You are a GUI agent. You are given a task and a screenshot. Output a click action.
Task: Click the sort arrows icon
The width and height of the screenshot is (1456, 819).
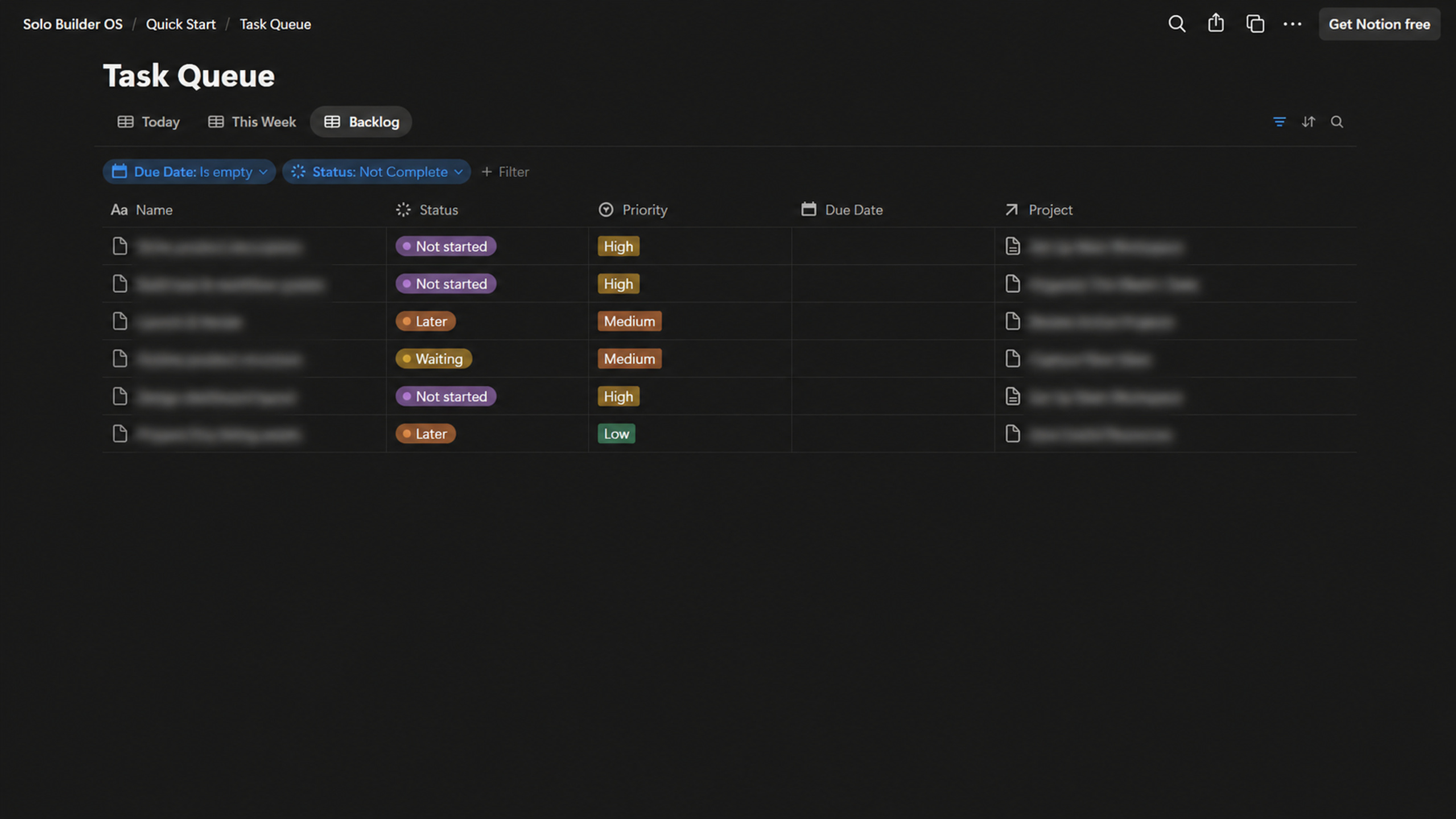1308,122
